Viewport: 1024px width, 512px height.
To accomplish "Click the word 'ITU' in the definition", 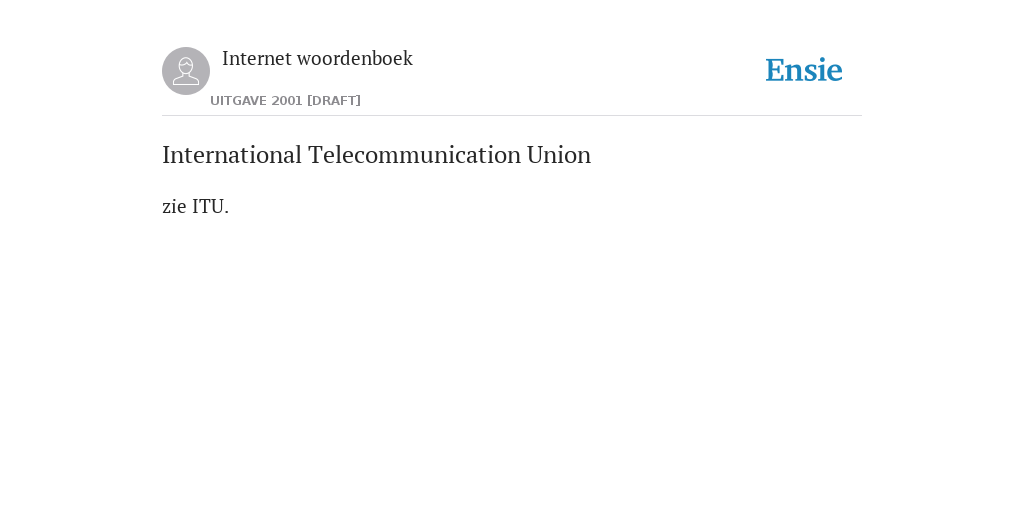I will coord(208,206).
